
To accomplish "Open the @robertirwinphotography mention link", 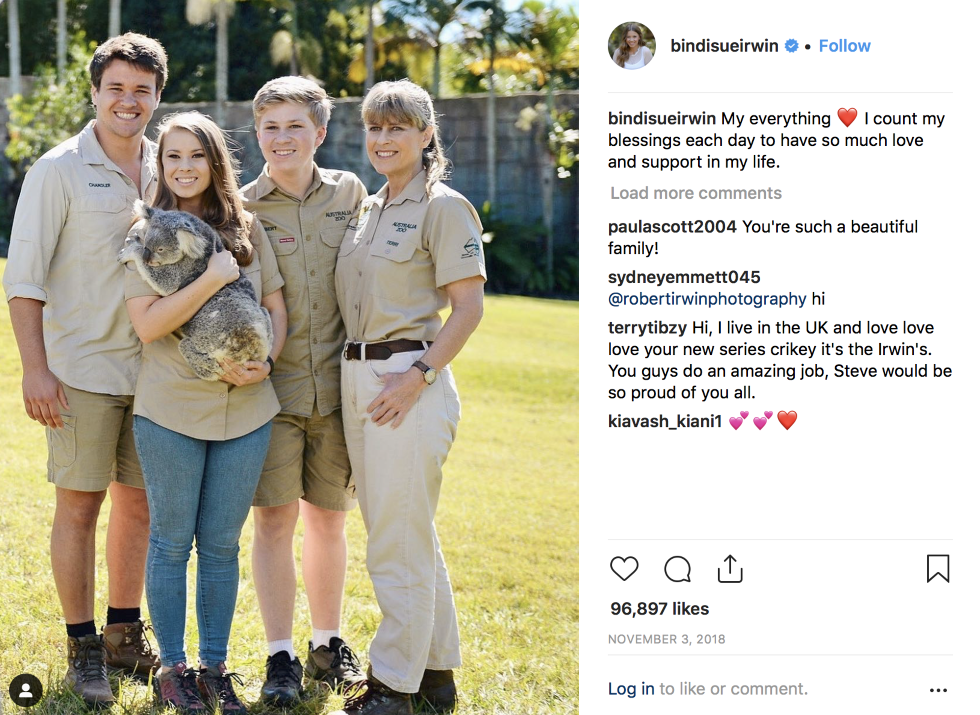I will pos(707,299).
